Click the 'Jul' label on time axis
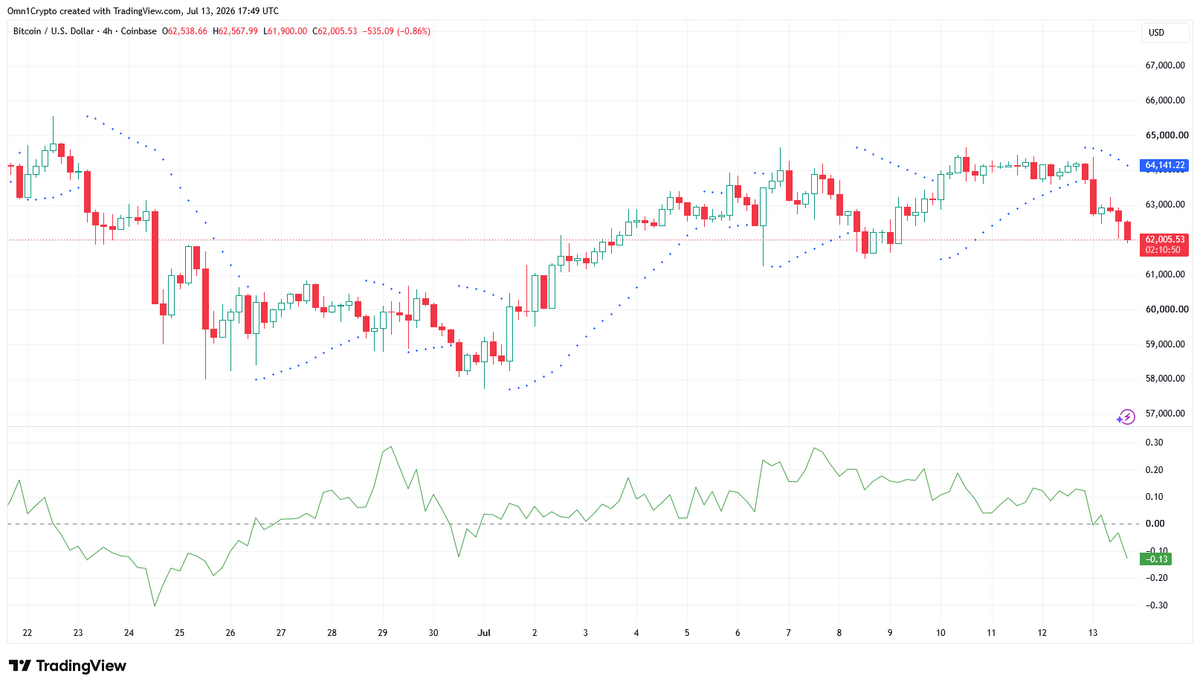The image size is (1200, 688). point(484,633)
